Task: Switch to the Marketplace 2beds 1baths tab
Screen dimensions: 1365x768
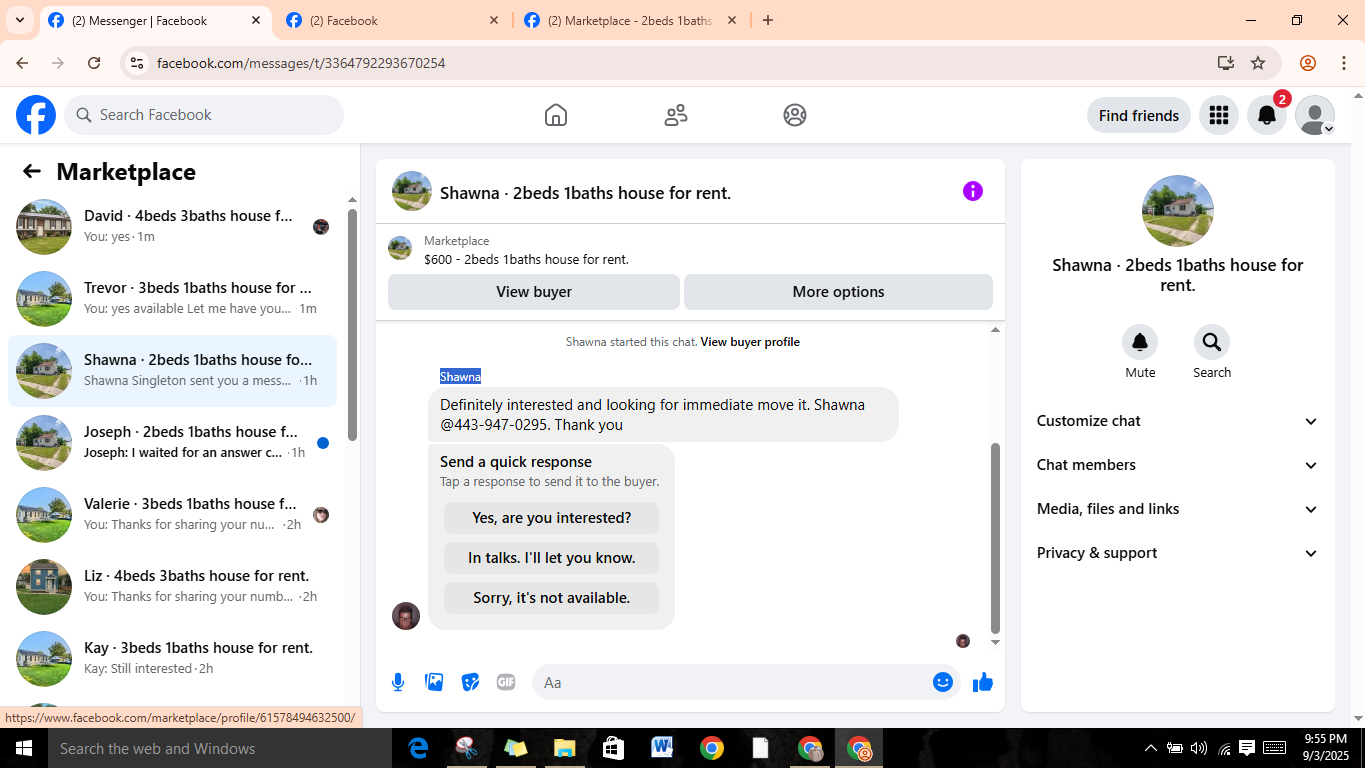Action: click(630, 20)
